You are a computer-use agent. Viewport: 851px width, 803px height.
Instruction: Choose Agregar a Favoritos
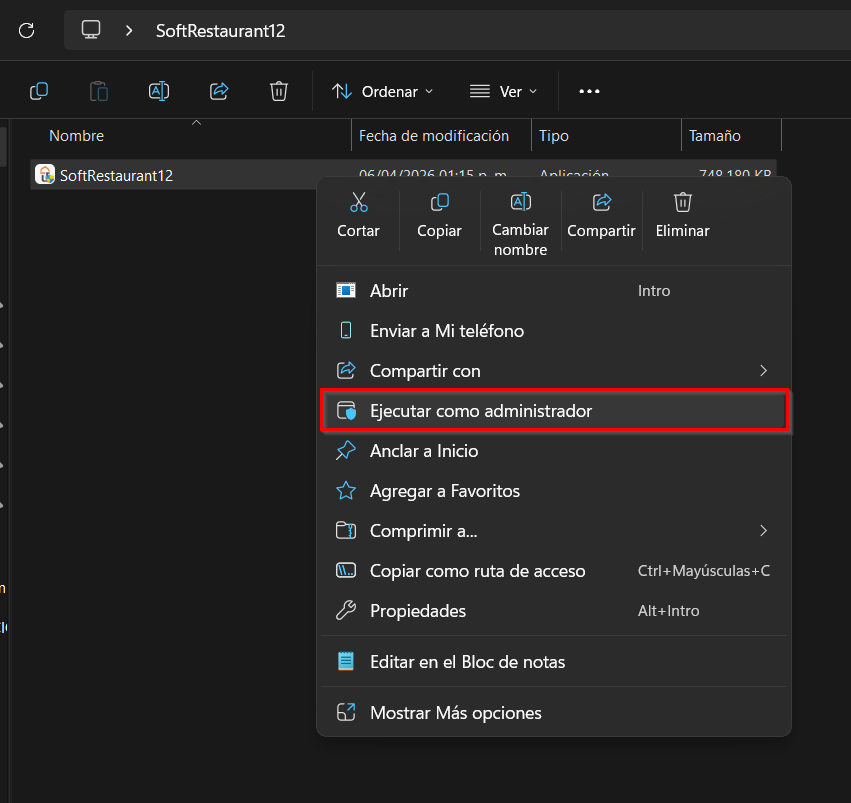(554, 491)
